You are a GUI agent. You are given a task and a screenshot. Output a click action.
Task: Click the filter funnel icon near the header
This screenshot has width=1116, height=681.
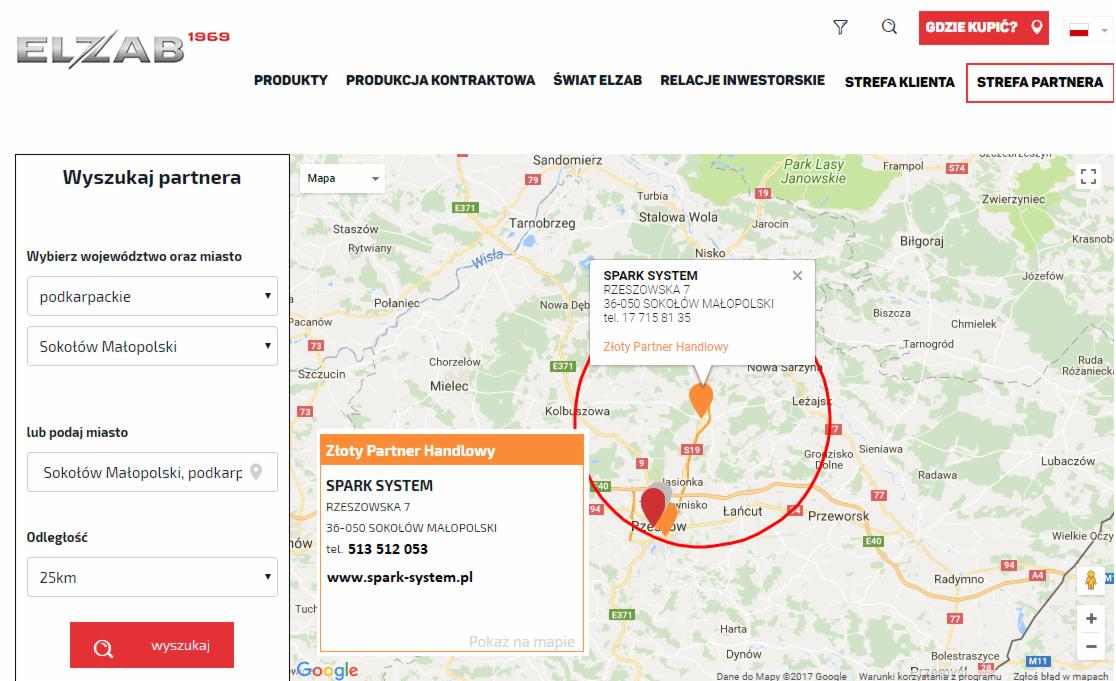point(840,28)
